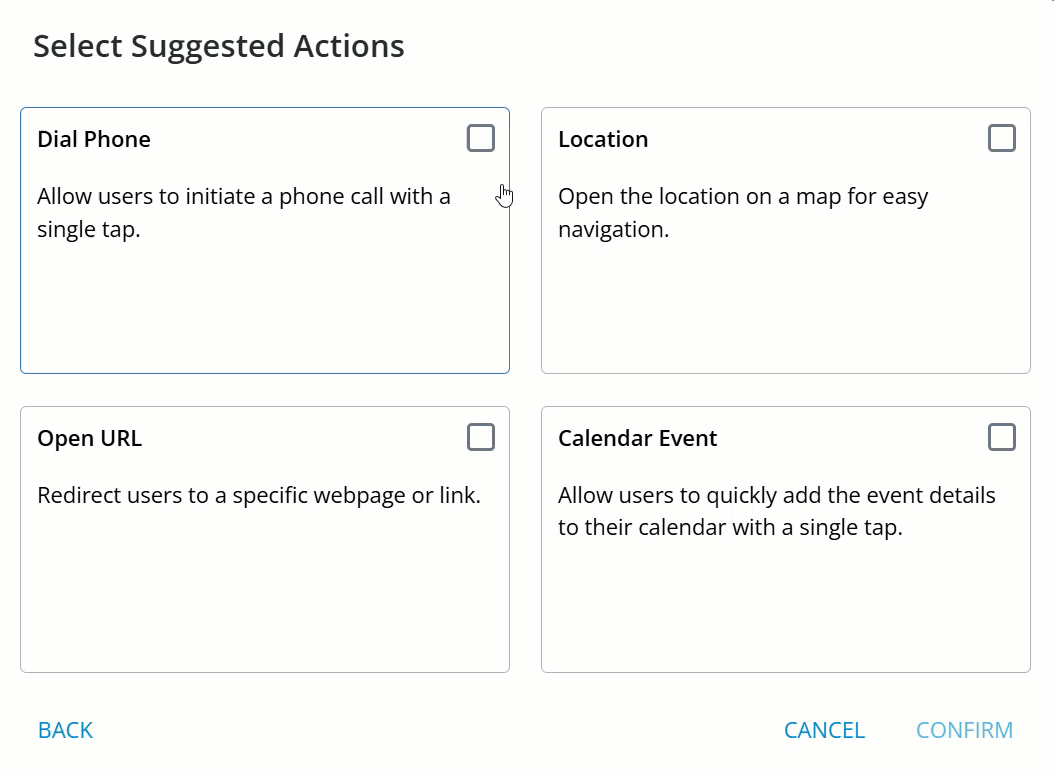
Task: Click blank space inside the Location card
Action: click(x=785, y=310)
